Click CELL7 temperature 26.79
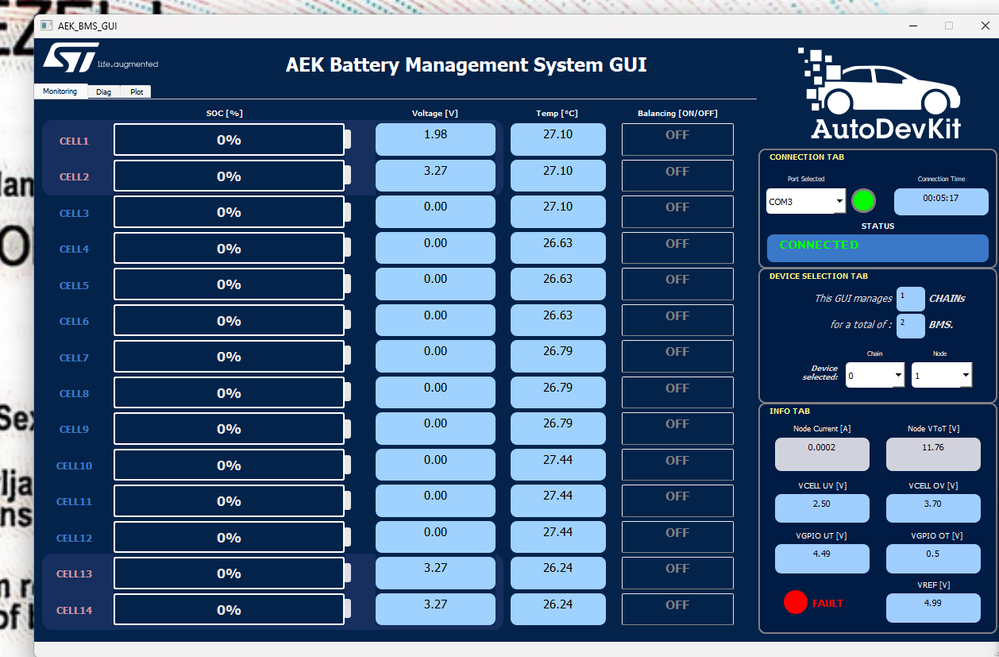999x657 pixels. [x=558, y=356]
